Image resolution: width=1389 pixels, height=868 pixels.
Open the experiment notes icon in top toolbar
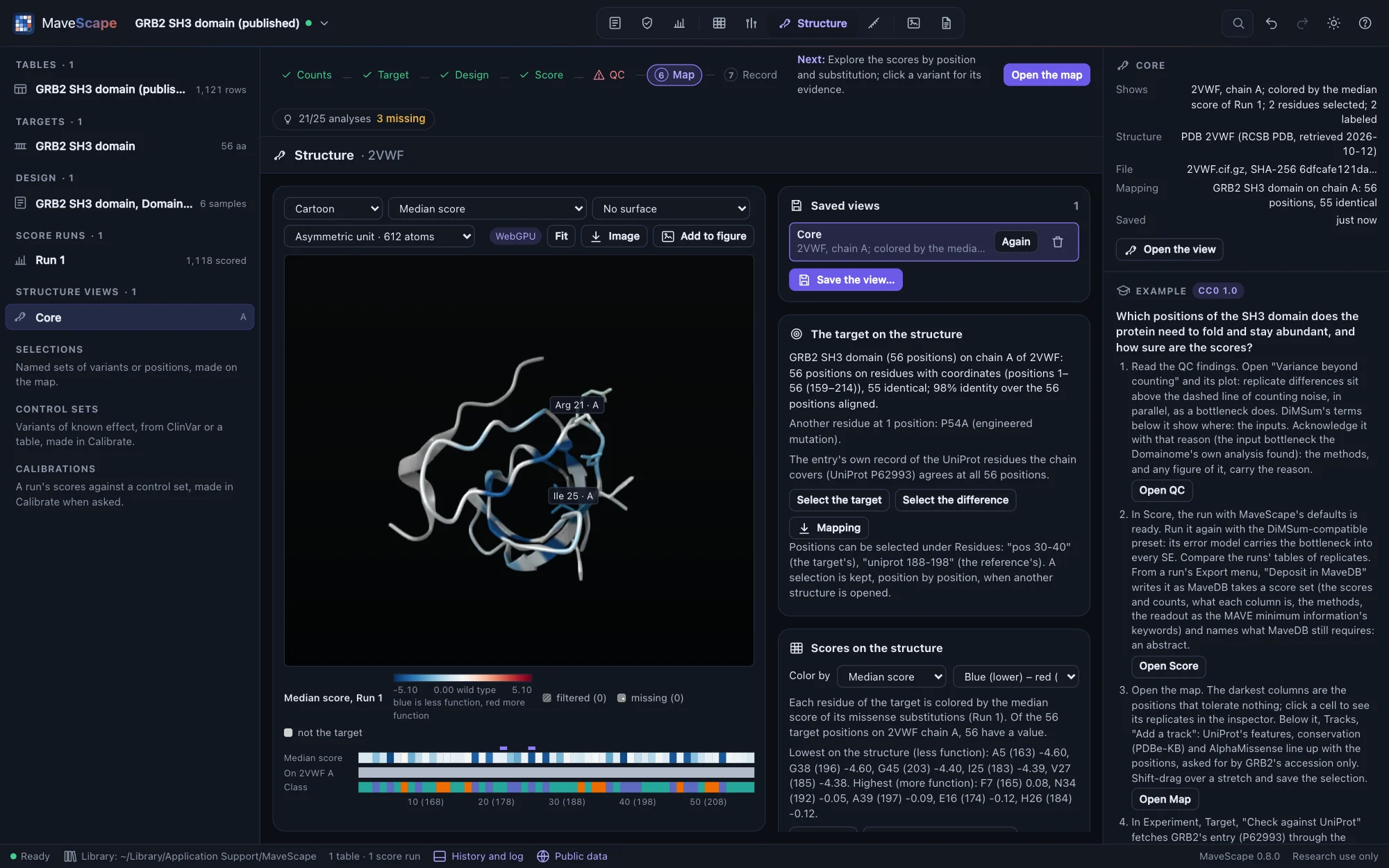615,23
